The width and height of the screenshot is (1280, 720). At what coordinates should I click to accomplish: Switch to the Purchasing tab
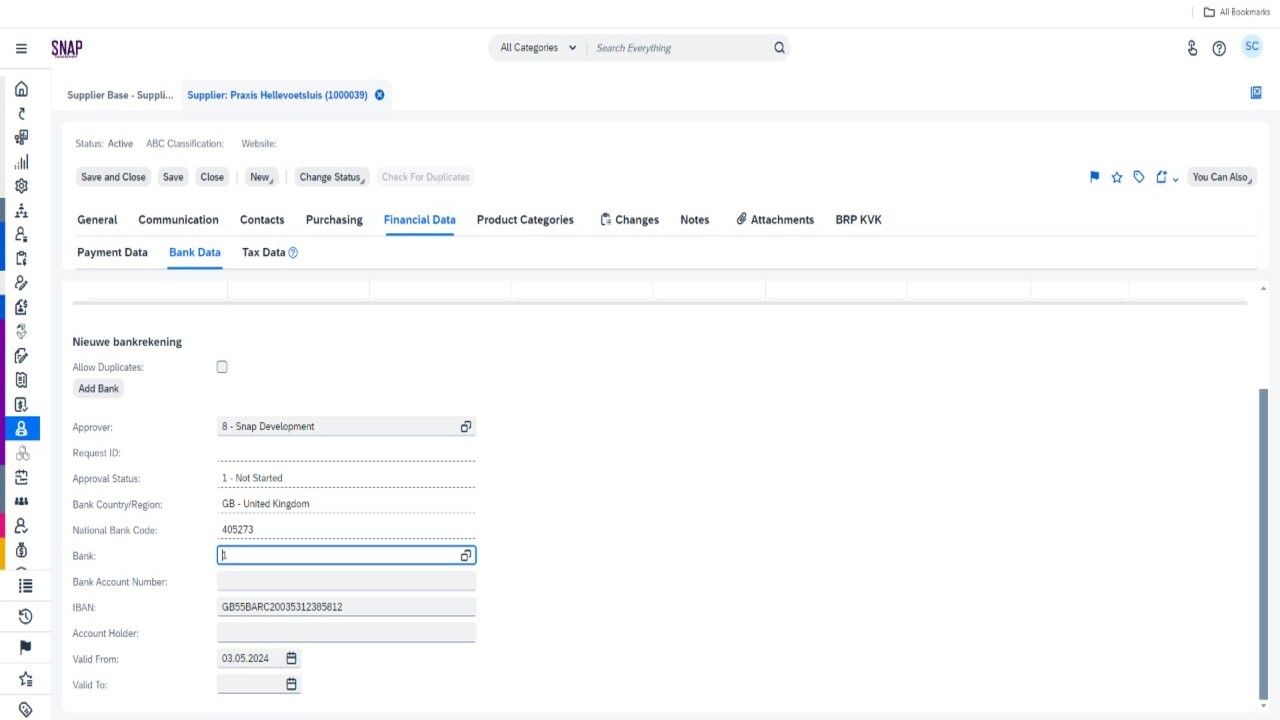334,220
